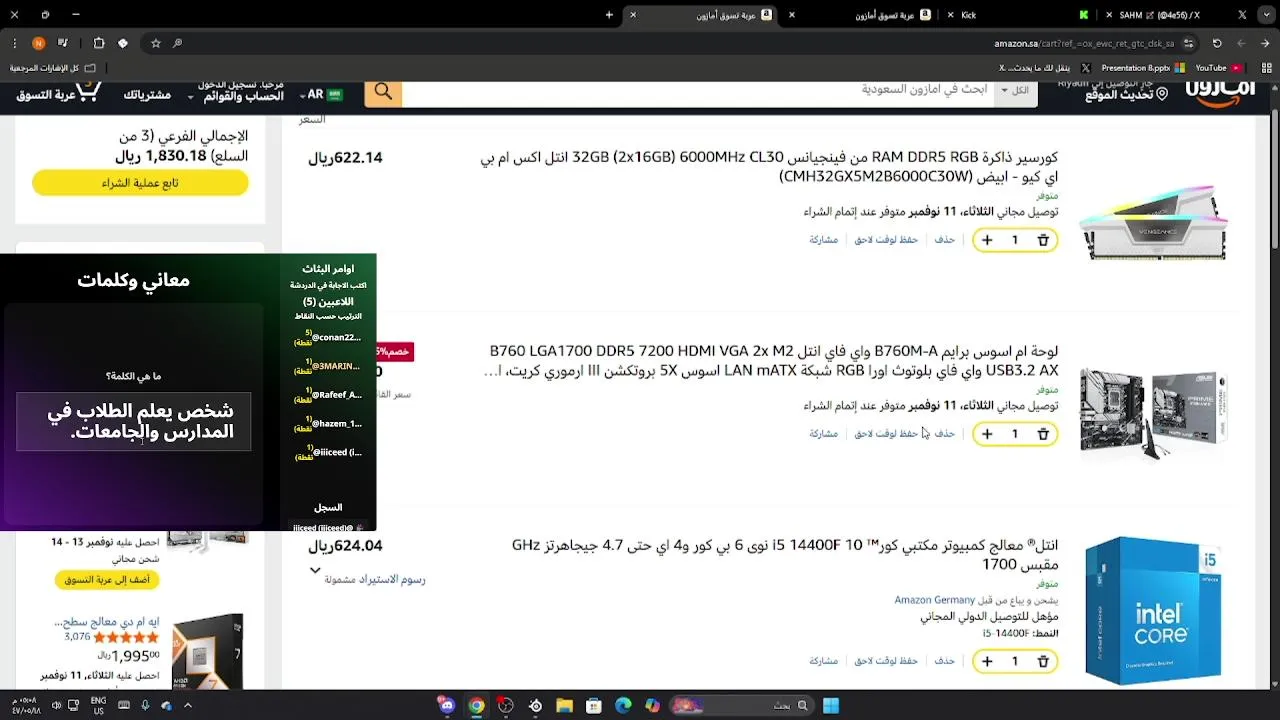The image size is (1280, 720).
Task: Increase quantity plus for Intel i5 processor
Action: click(x=987, y=661)
